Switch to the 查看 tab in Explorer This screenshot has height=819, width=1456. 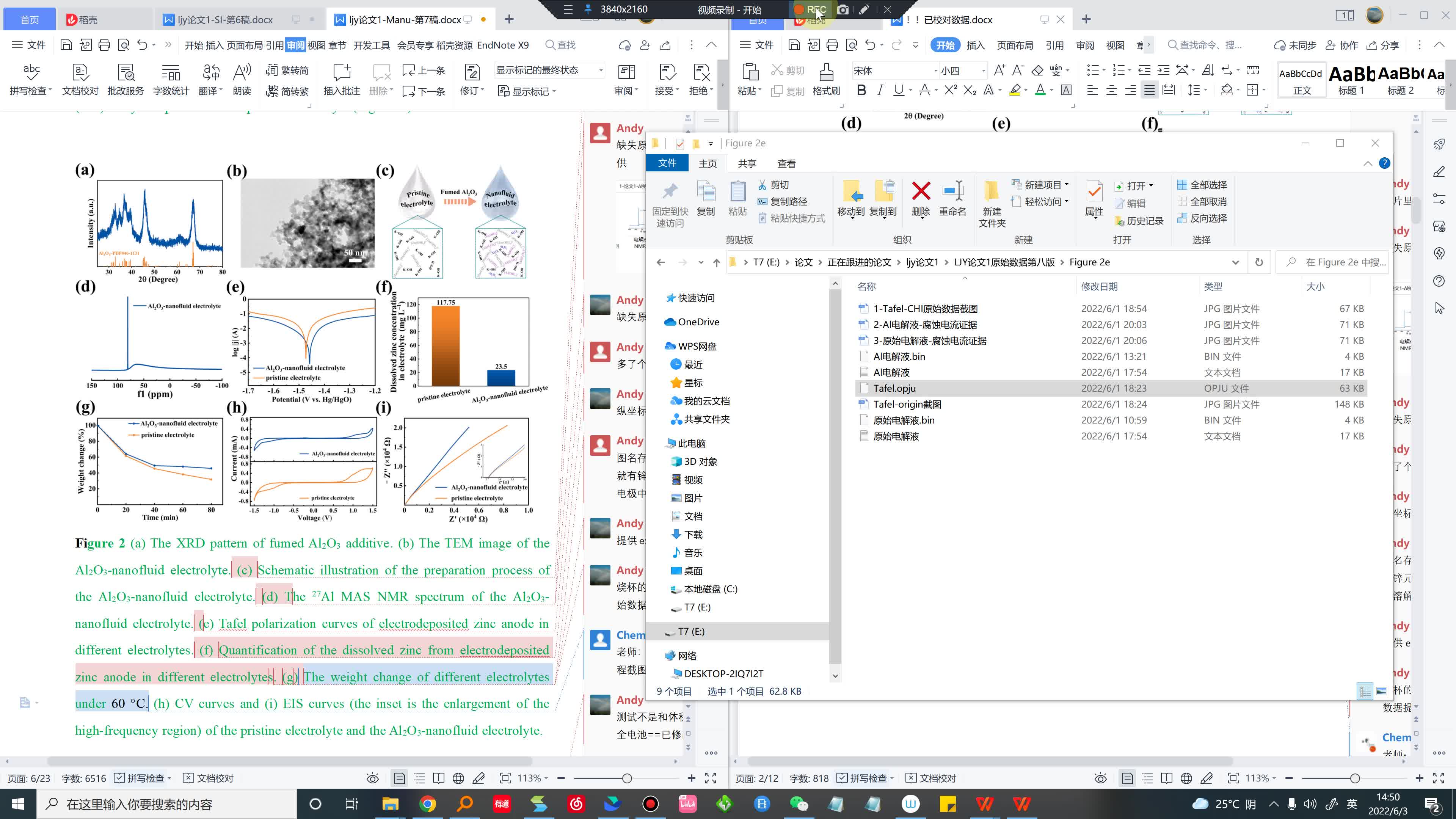[786, 163]
